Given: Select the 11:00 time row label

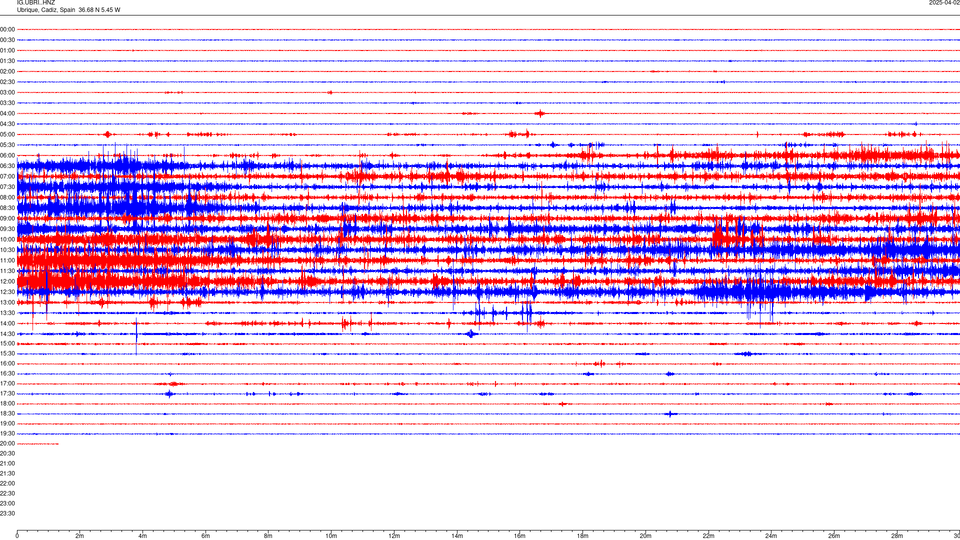Looking at the screenshot, I should click(7, 260).
